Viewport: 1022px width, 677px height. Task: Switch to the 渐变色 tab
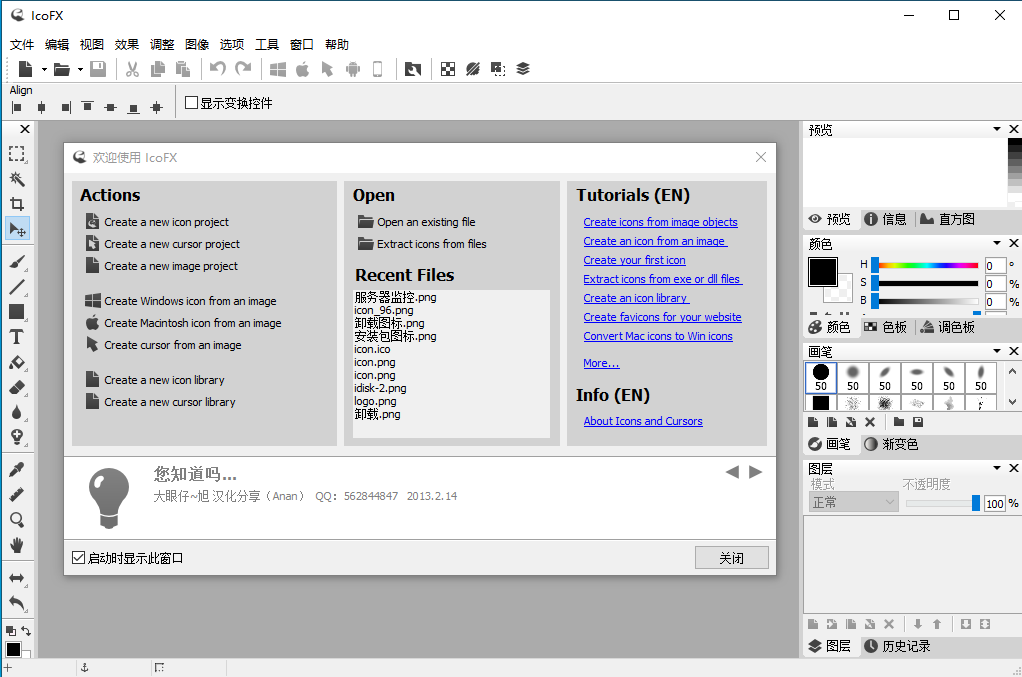tap(891, 444)
